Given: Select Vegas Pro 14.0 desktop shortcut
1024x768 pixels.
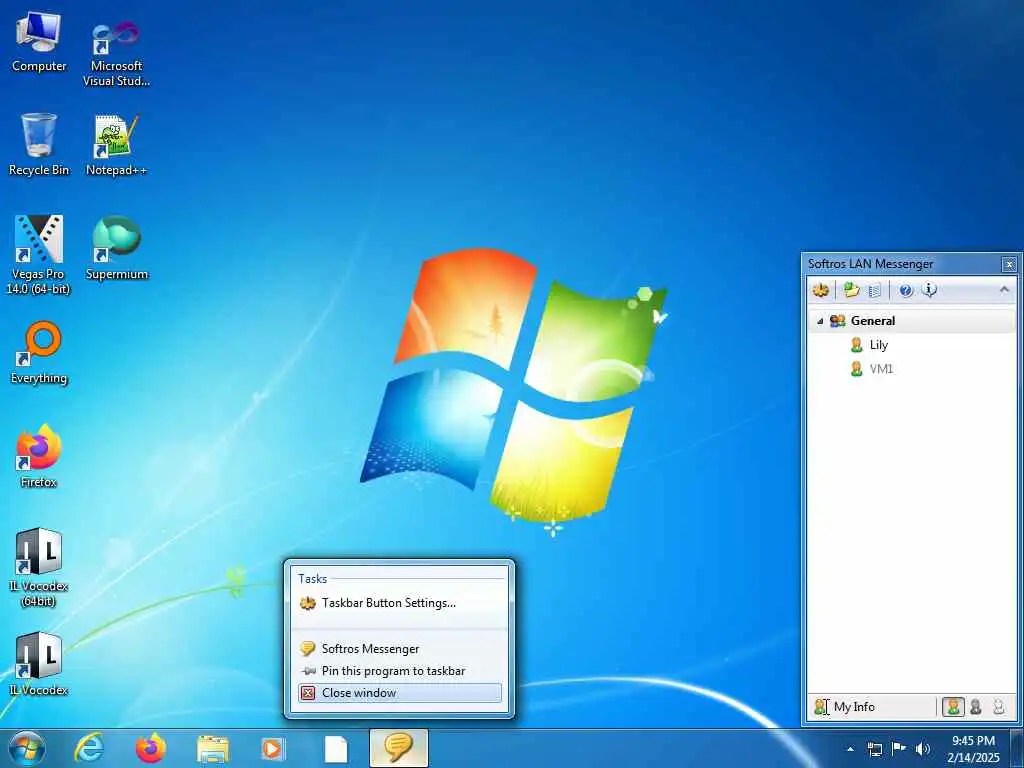Looking at the screenshot, I should 39,255.
